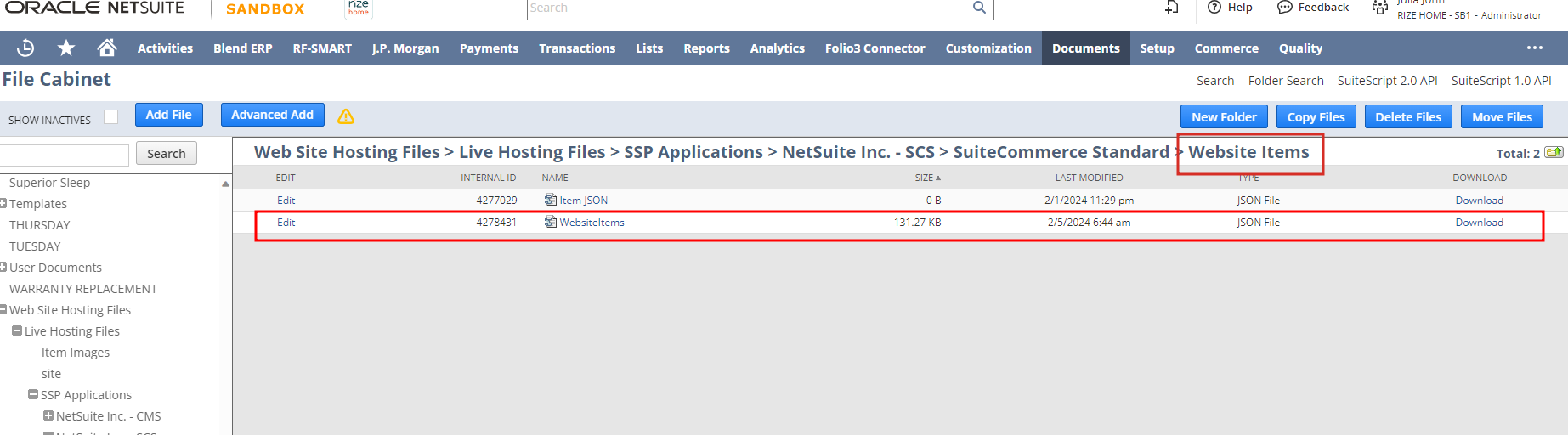Screen dimensions: 1568x435
Task: Click the export icon beside Total
Action: pyautogui.click(x=1554, y=152)
